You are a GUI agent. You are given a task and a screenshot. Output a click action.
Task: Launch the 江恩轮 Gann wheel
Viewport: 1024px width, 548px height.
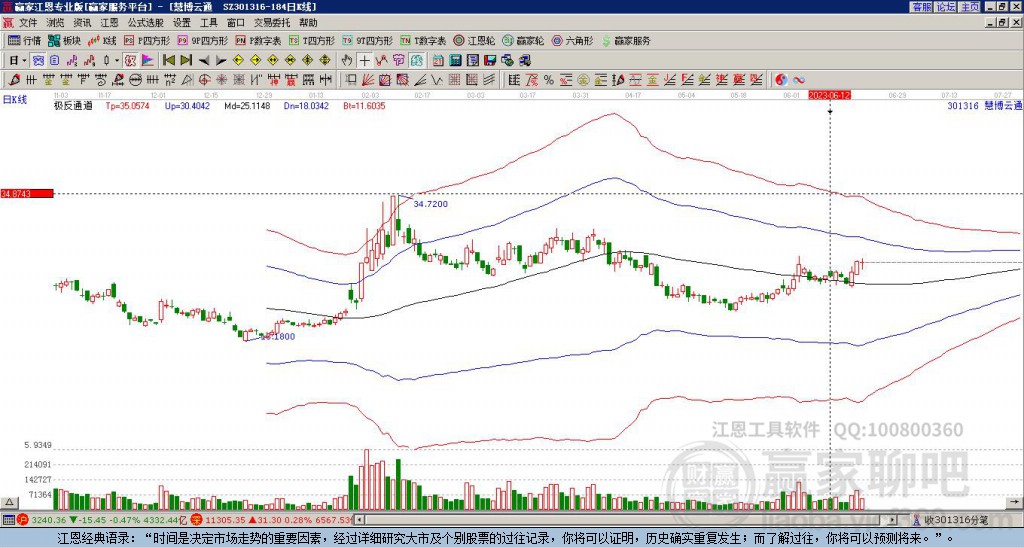click(474, 40)
